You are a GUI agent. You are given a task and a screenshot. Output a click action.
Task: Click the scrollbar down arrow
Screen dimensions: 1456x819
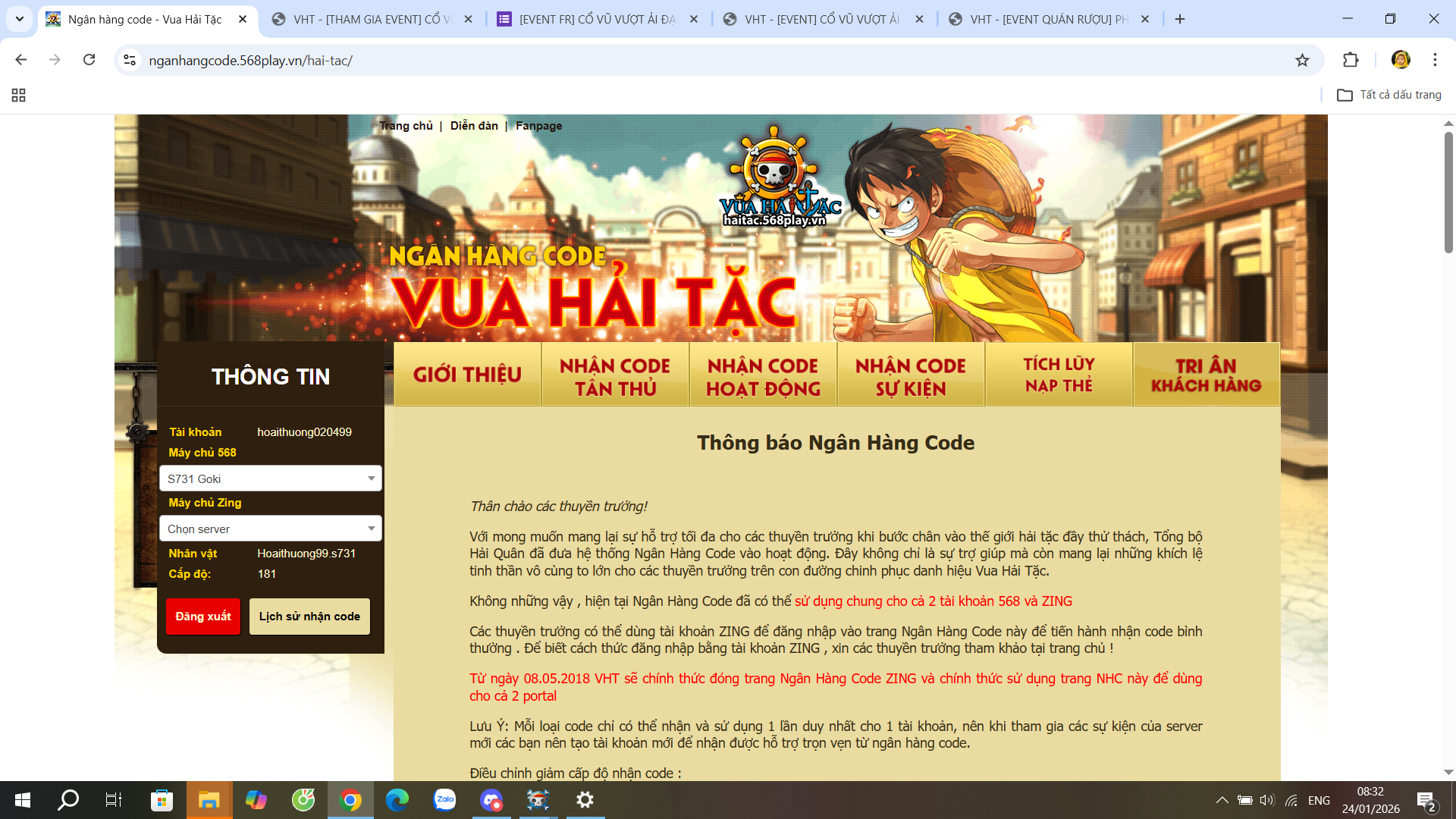click(x=1448, y=773)
